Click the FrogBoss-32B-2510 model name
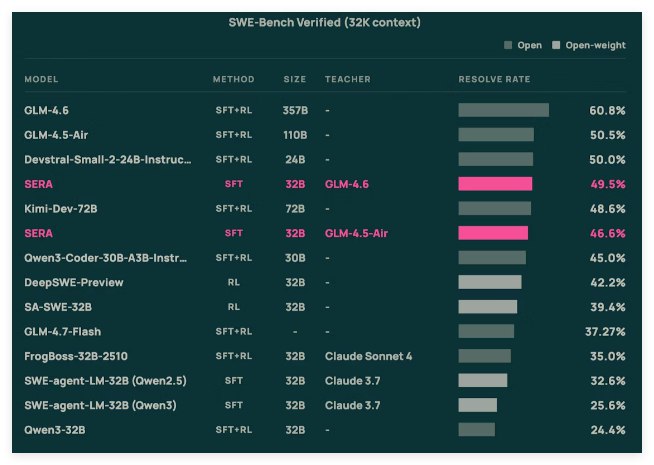 click(x=76, y=356)
